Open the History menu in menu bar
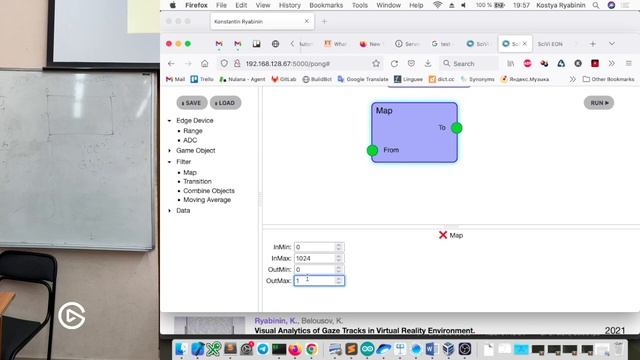The height and width of the screenshot is (360, 640). (289, 5)
